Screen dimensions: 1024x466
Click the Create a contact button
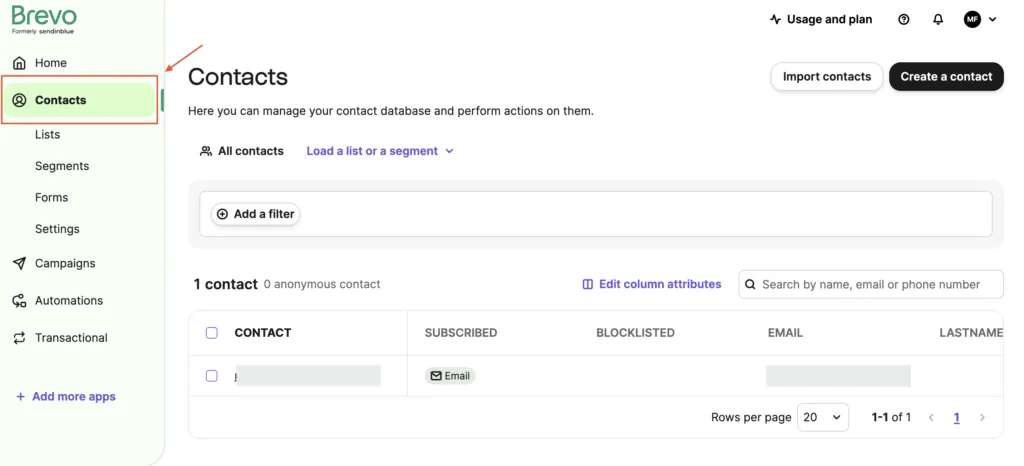click(x=946, y=76)
